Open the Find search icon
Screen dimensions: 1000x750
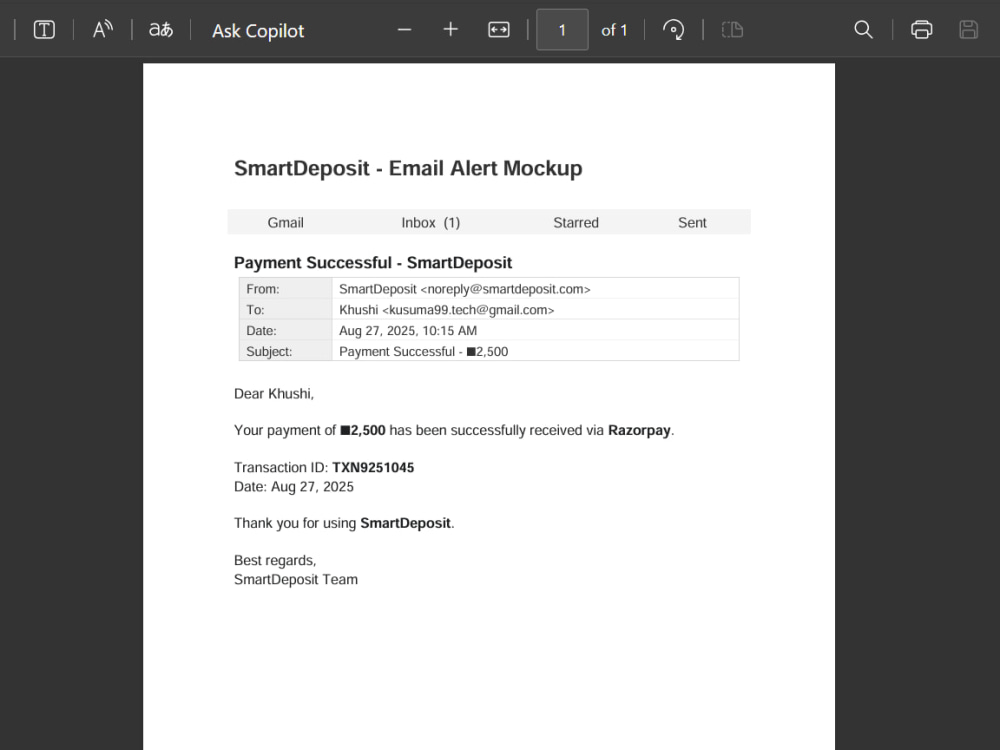point(863,30)
